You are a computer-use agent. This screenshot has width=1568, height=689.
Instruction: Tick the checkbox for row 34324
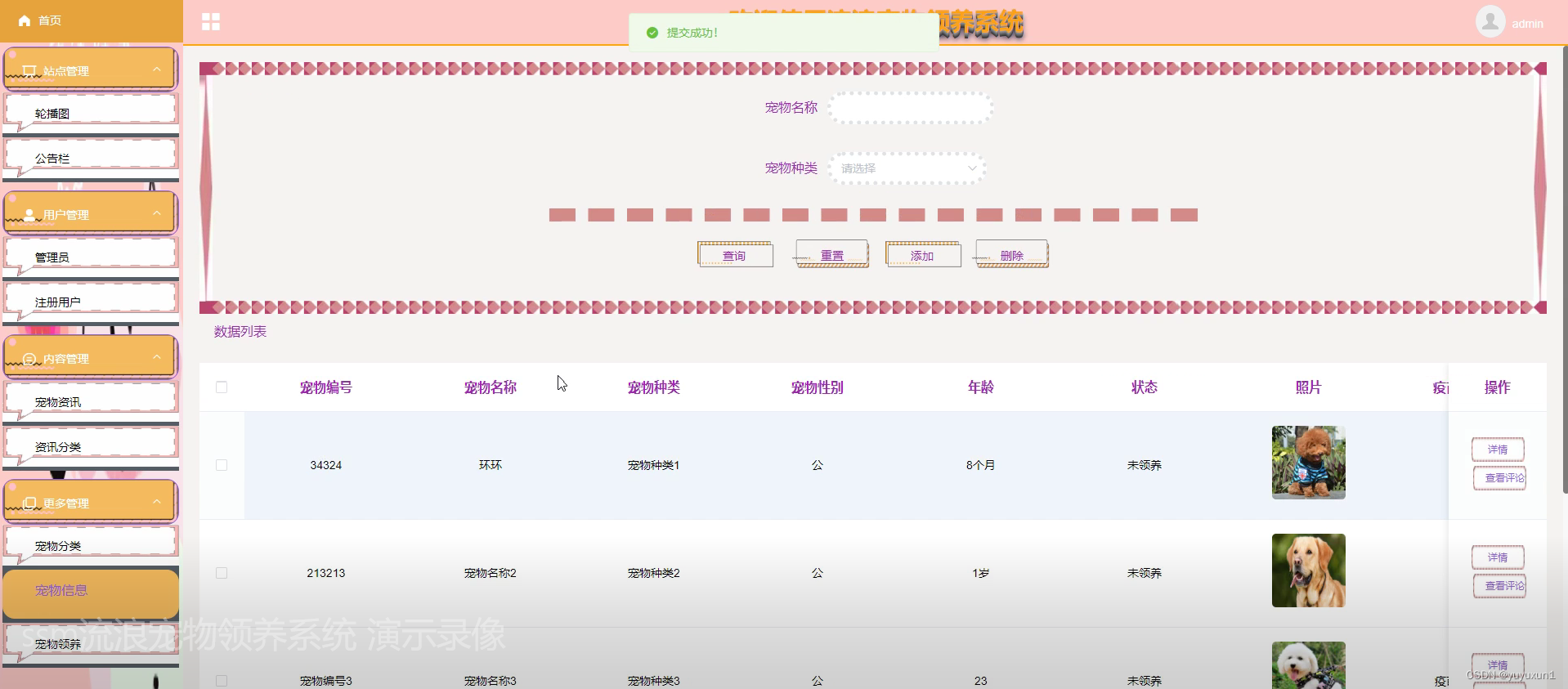(x=222, y=465)
